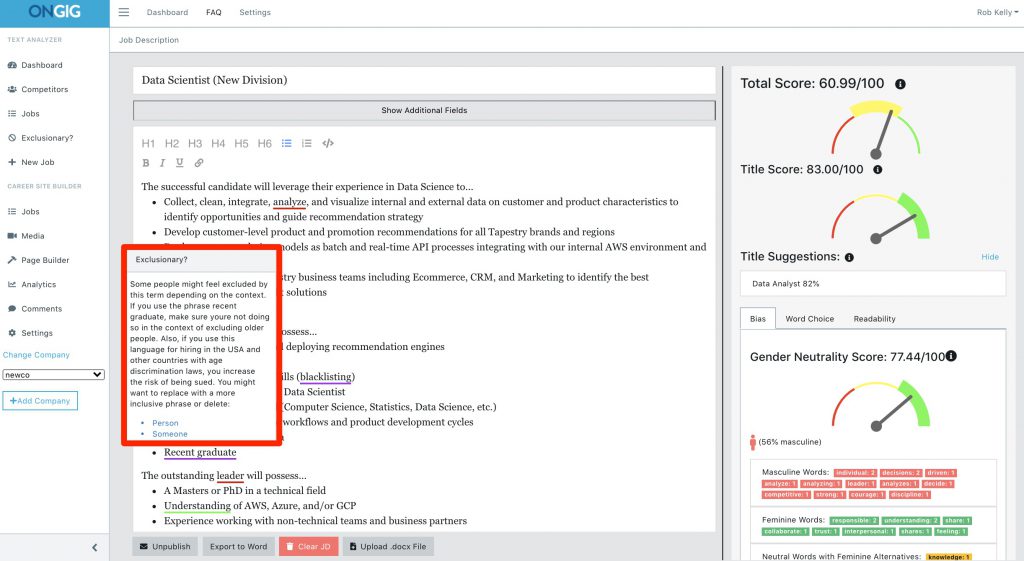
Task: Apply H2 heading format
Action: [x=172, y=144]
